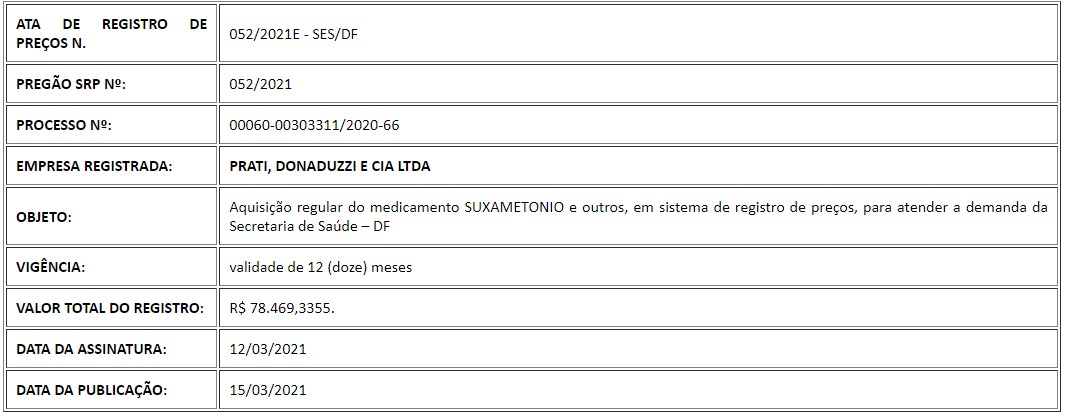Click 'Aquisição regular do medicamento' phrase

344,208
